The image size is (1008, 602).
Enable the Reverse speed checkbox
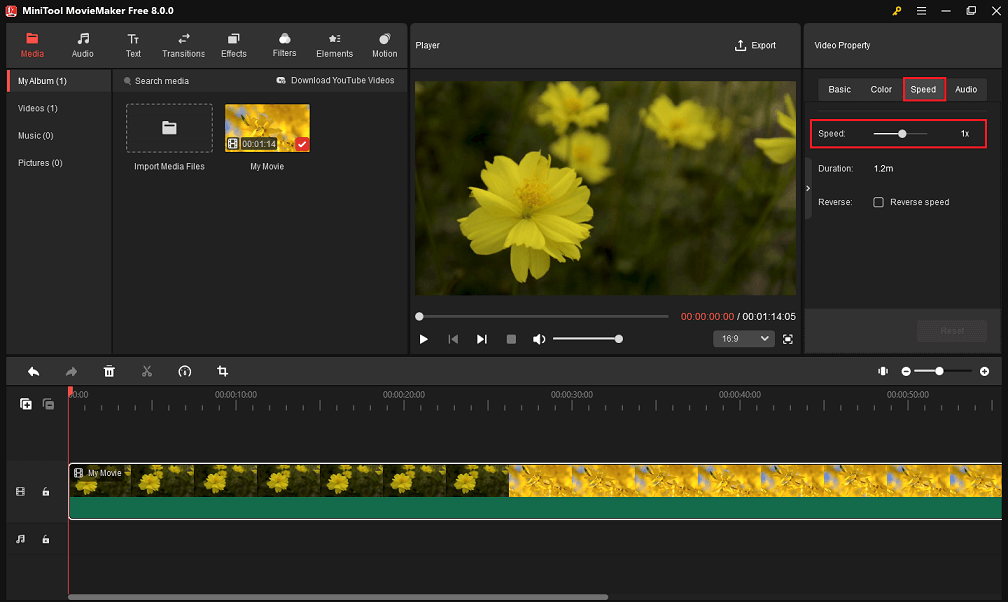(878, 202)
